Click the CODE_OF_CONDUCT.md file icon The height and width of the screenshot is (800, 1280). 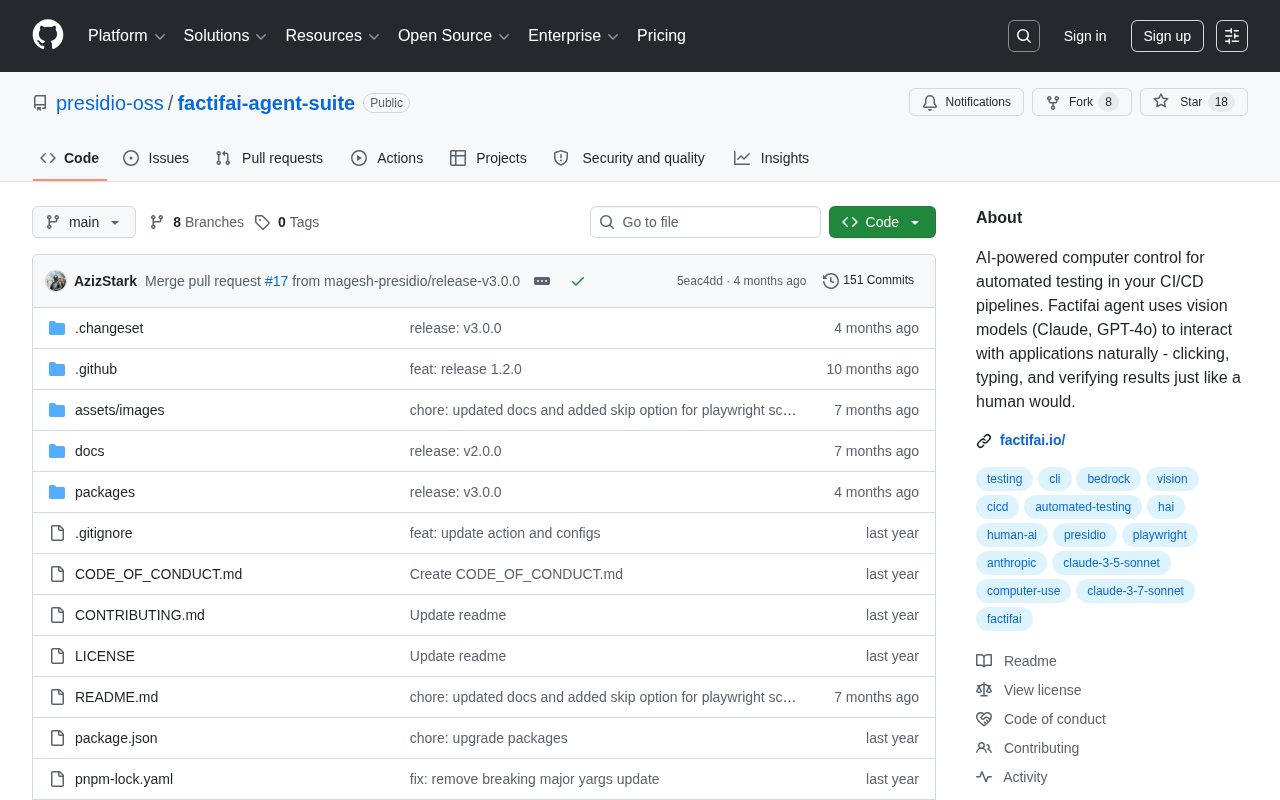[57, 574]
